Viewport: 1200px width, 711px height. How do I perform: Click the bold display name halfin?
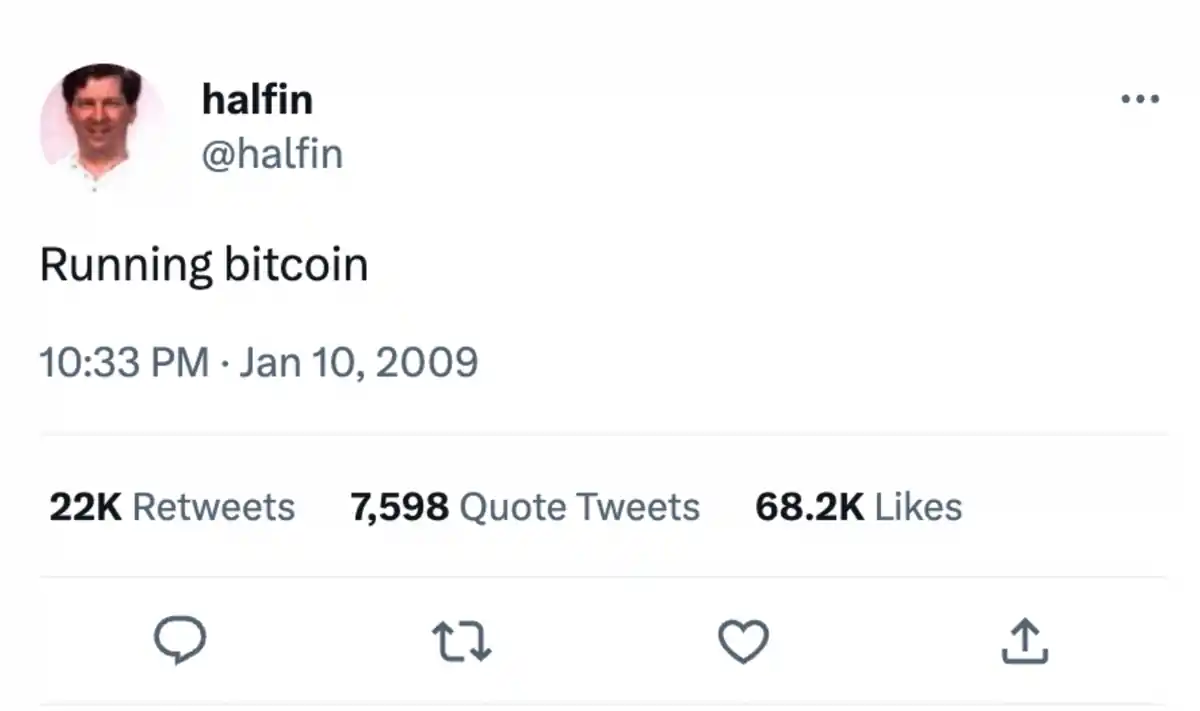click(257, 99)
